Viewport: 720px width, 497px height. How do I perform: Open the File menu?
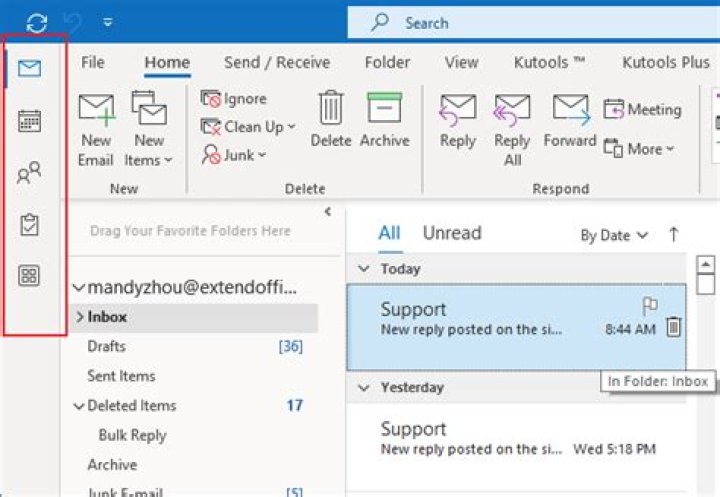[92, 62]
